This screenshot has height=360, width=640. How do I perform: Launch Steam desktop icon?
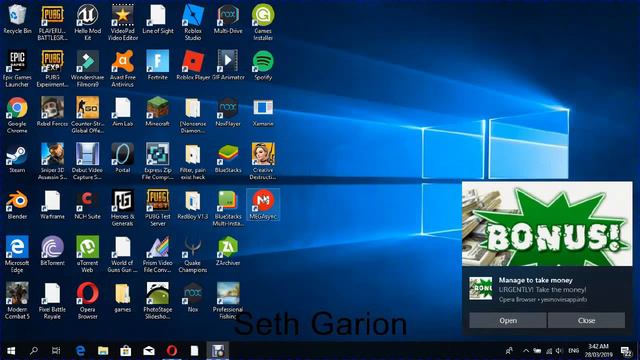[17, 158]
